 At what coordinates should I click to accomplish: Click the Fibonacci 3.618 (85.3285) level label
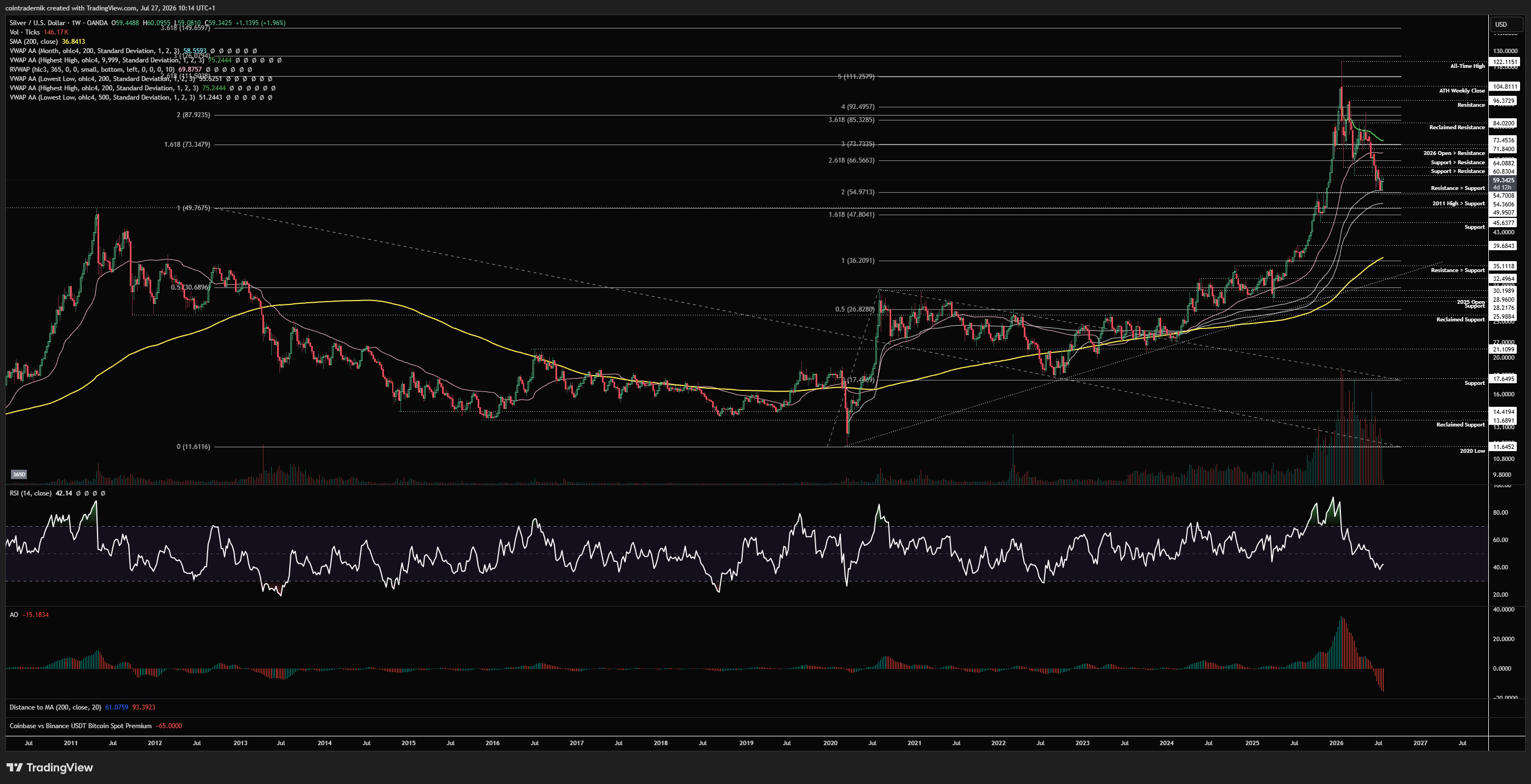(852, 120)
